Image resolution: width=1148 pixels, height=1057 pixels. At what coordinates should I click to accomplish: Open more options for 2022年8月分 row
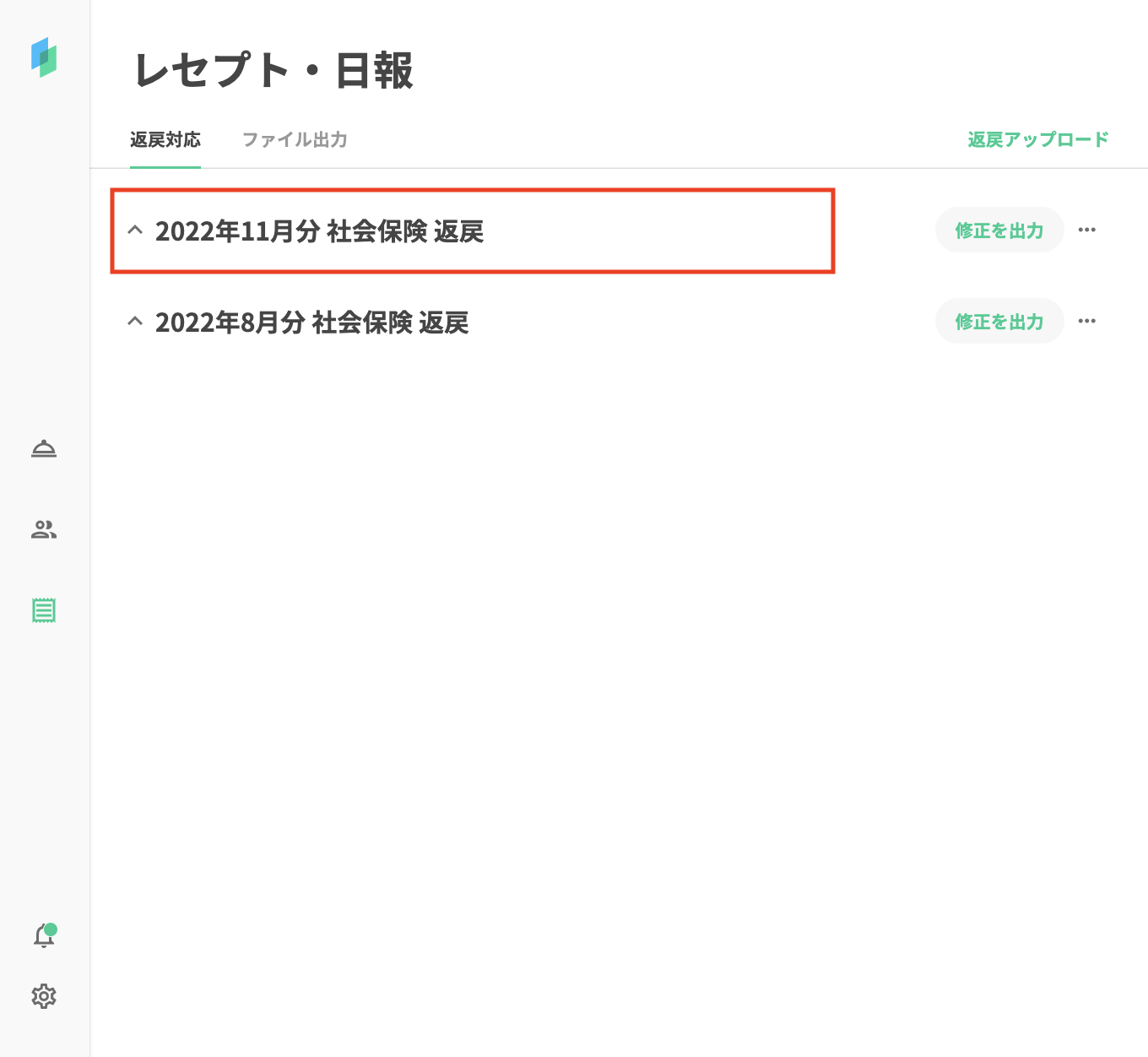click(x=1086, y=321)
